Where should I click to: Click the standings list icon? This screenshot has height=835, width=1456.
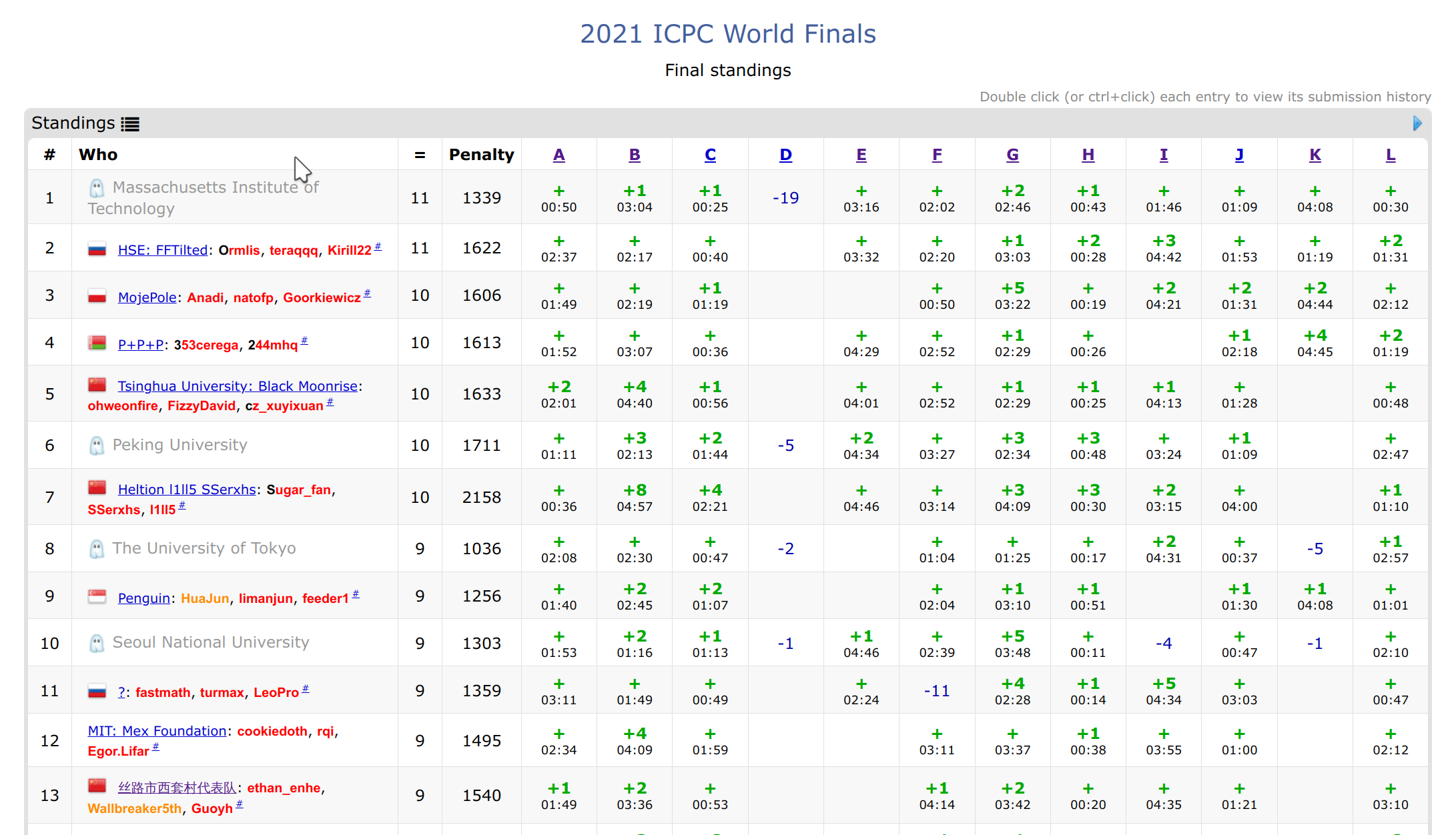coord(130,124)
